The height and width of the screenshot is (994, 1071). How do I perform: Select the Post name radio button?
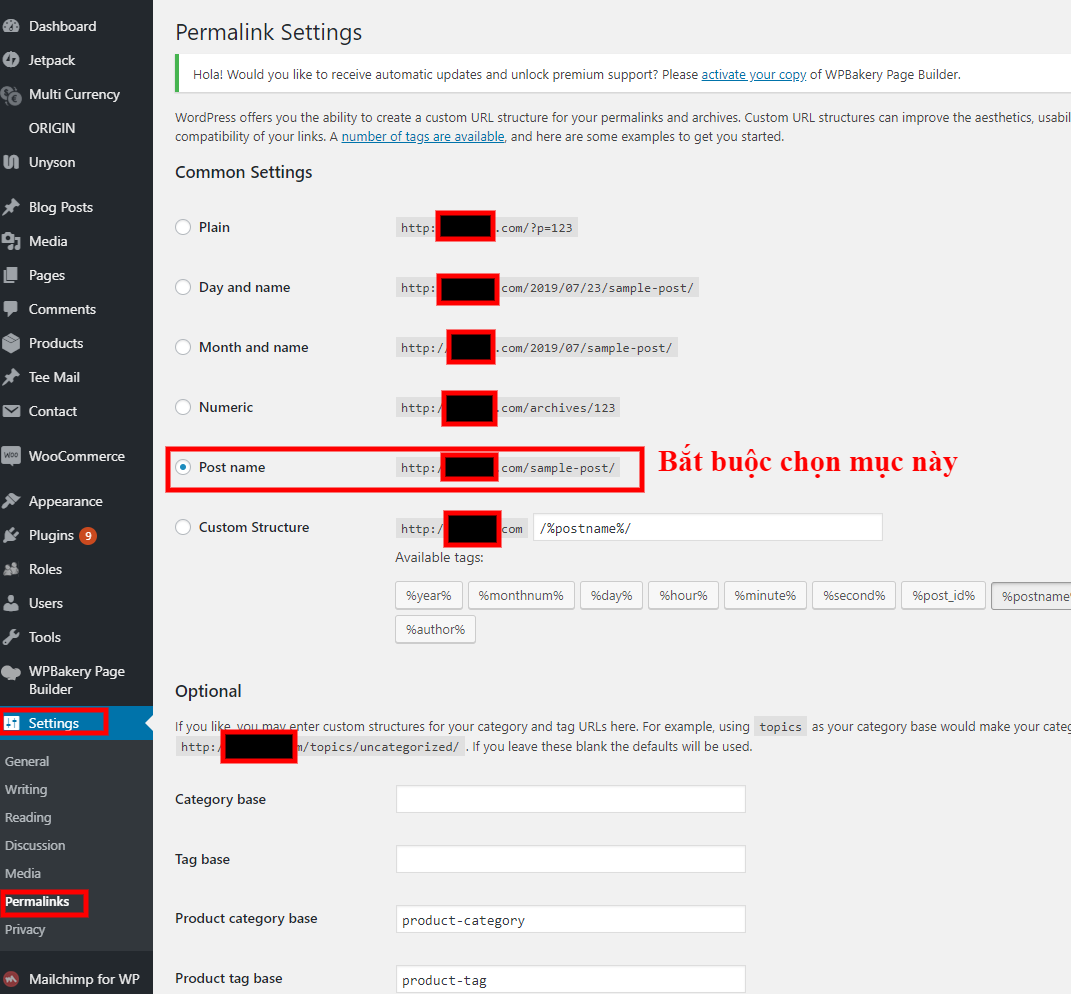click(183, 467)
